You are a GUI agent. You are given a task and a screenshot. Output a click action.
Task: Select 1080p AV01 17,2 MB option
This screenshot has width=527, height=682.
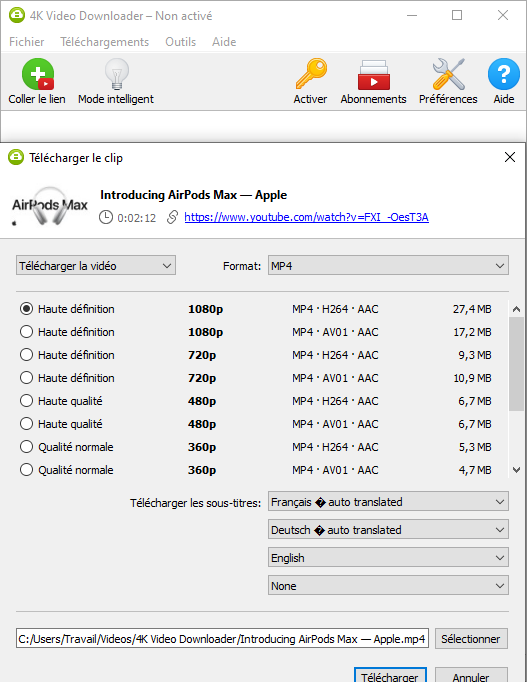pyautogui.click(x=27, y=332)
